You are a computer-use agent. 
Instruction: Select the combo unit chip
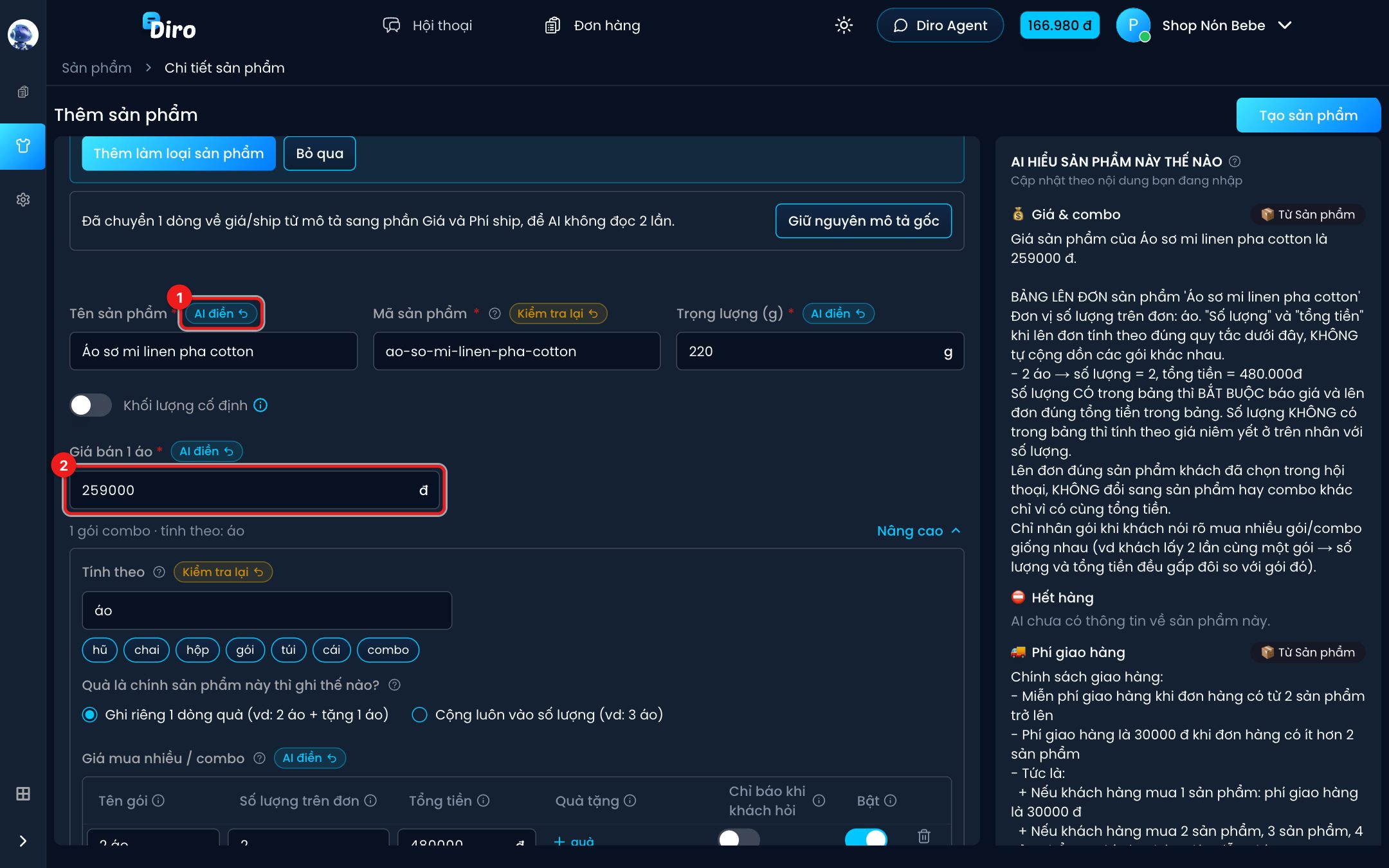[x=388, y=650]
